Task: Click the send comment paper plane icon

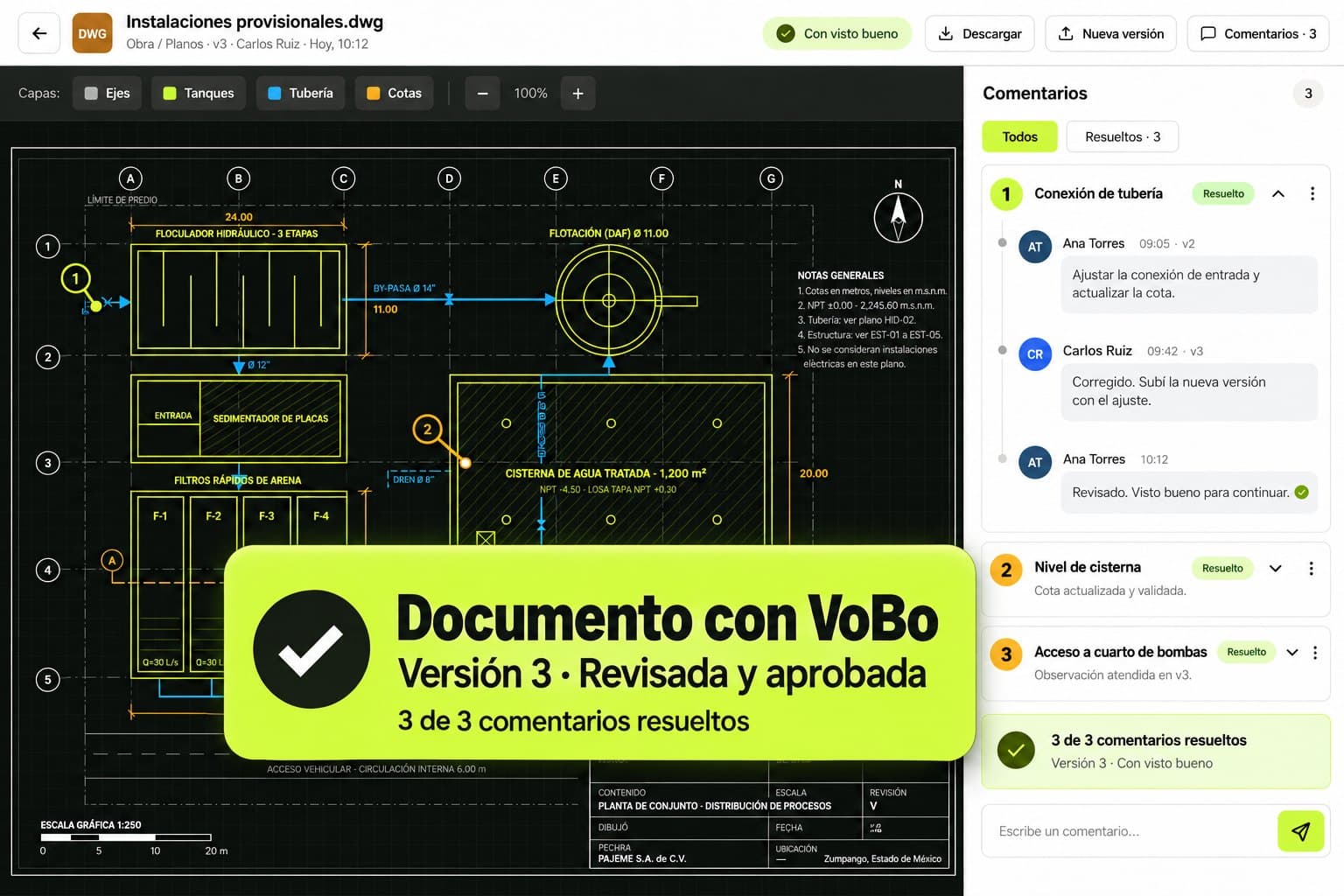Action: tap(1300, 831)
